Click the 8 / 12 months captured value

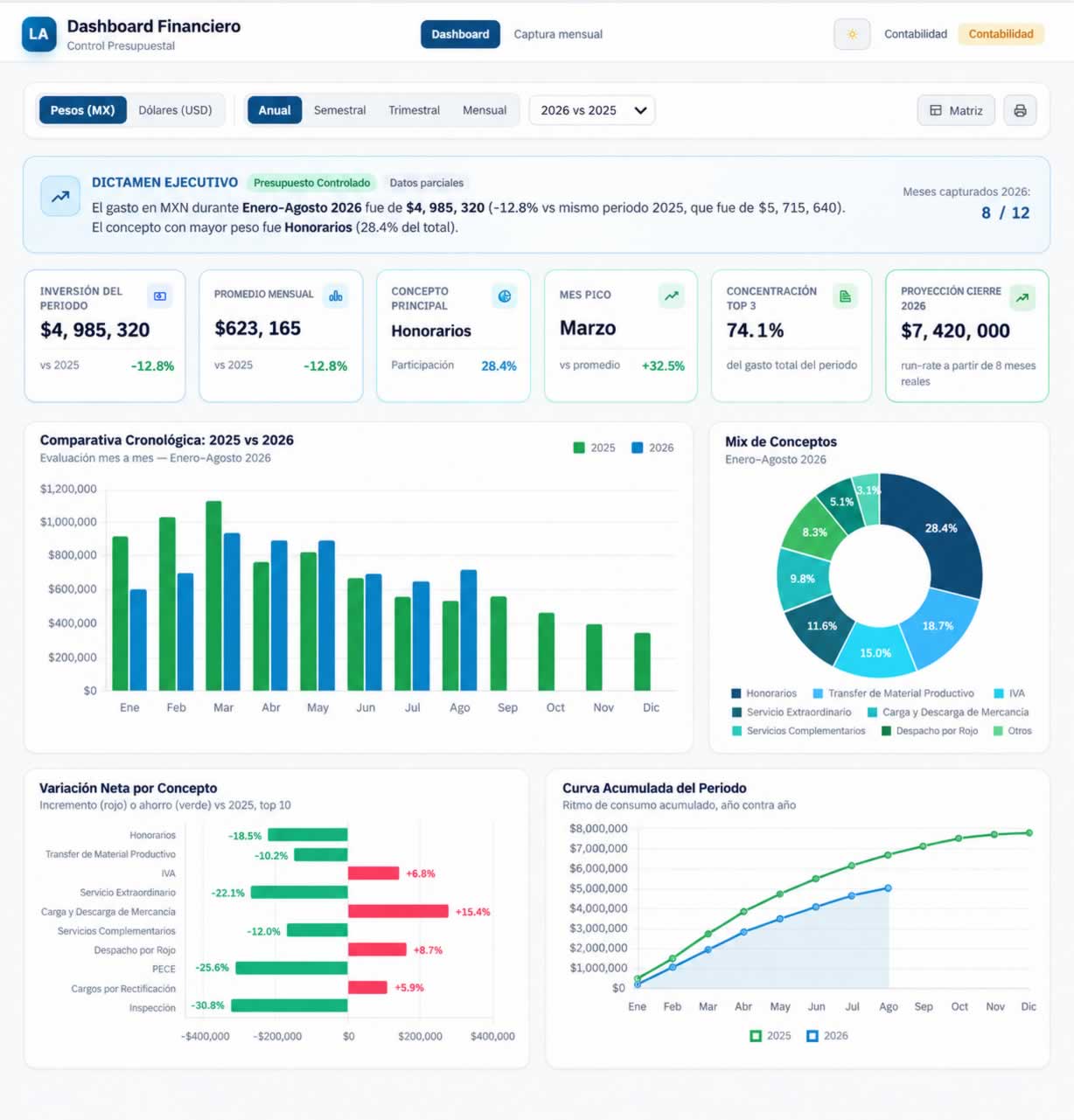1006,212
